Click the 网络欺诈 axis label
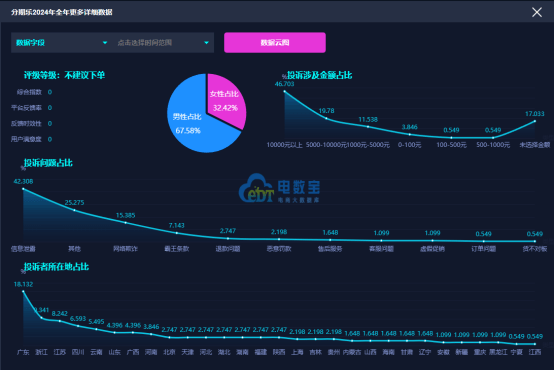 tap(125, 249)
